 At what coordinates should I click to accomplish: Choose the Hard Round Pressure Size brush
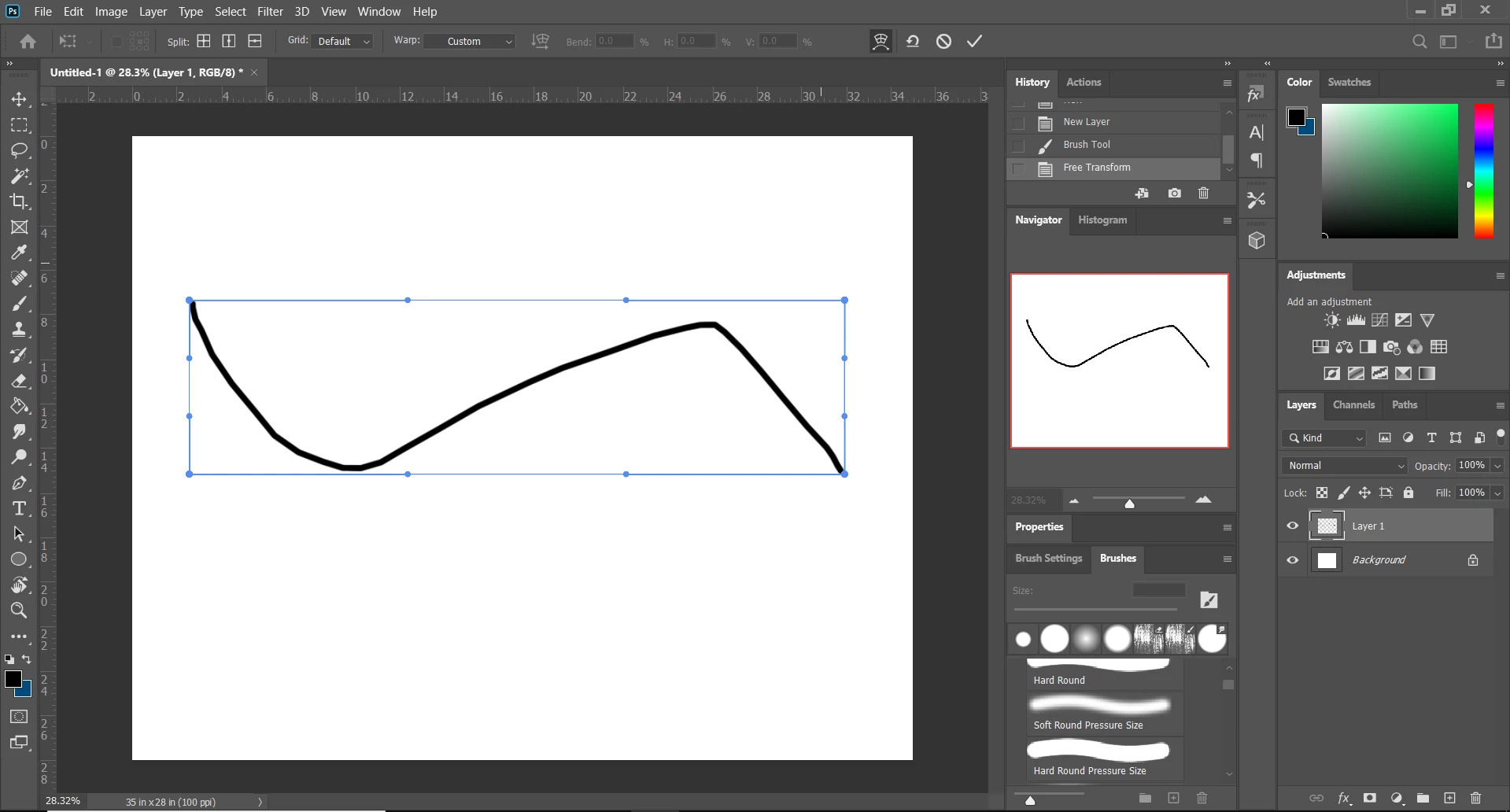pyautogui.click(x=1104, y=759)
